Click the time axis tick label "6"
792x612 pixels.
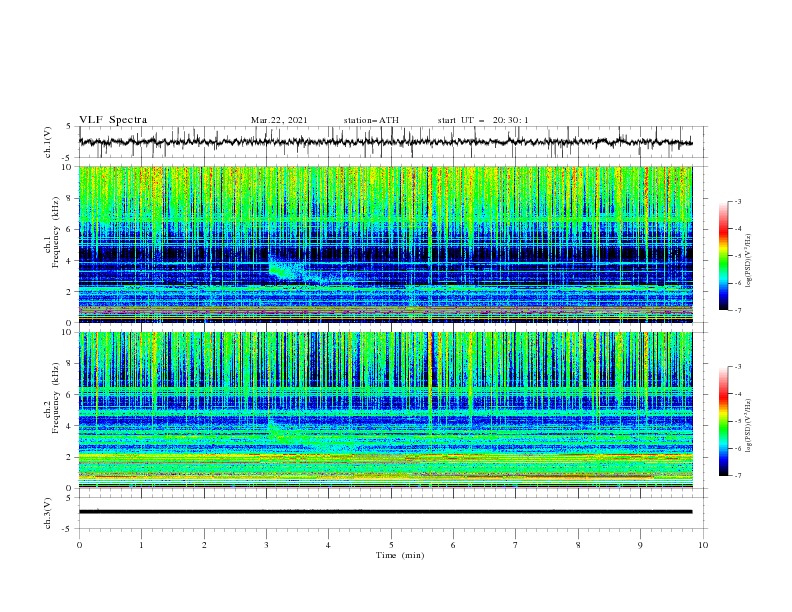click(x=453, y=545)
